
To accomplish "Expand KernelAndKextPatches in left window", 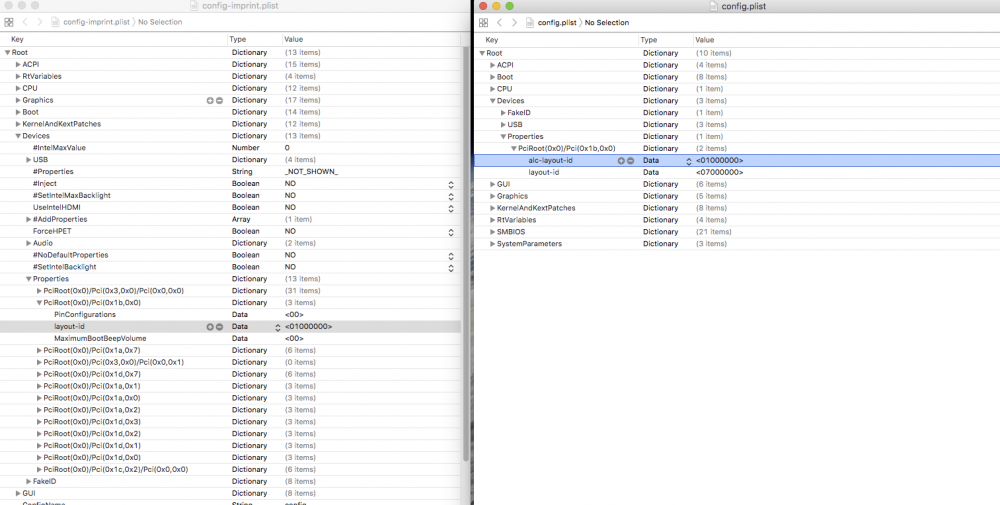I will coord(18,124).
